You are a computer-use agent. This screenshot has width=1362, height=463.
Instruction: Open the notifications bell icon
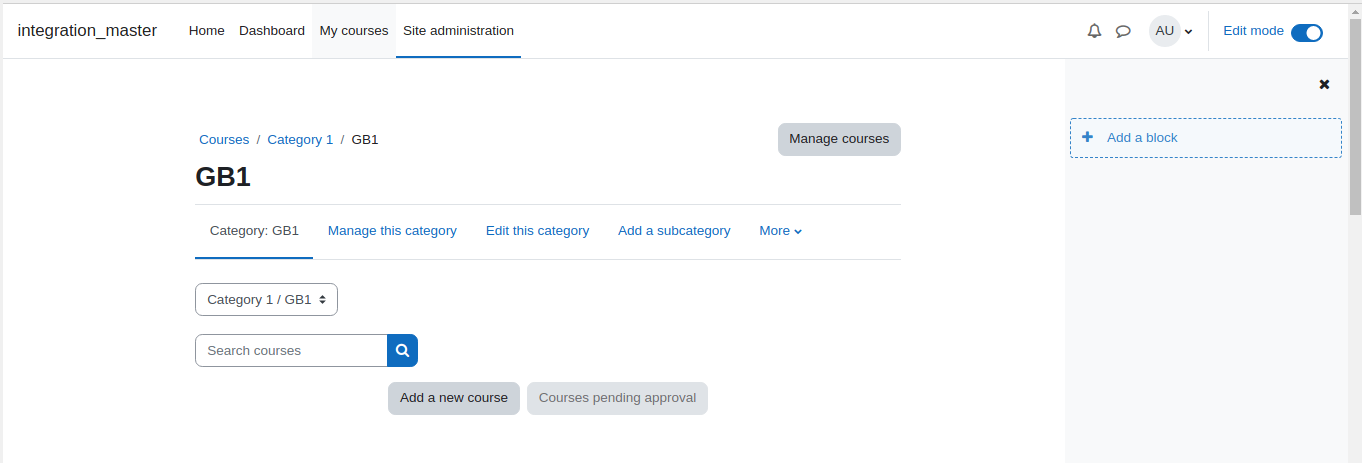pos(1094,31)
